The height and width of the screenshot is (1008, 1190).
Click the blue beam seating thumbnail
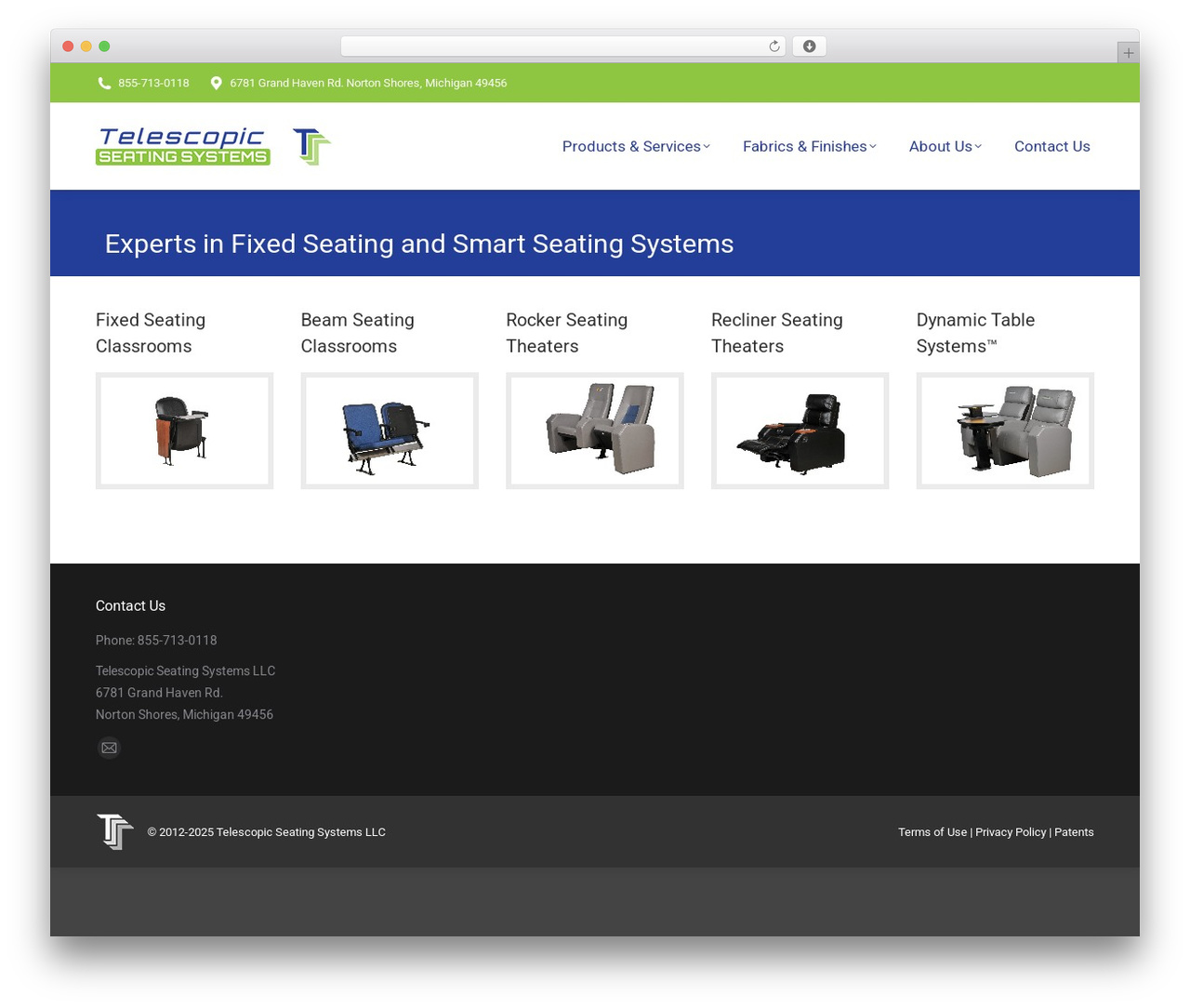(x=390, y=431)
